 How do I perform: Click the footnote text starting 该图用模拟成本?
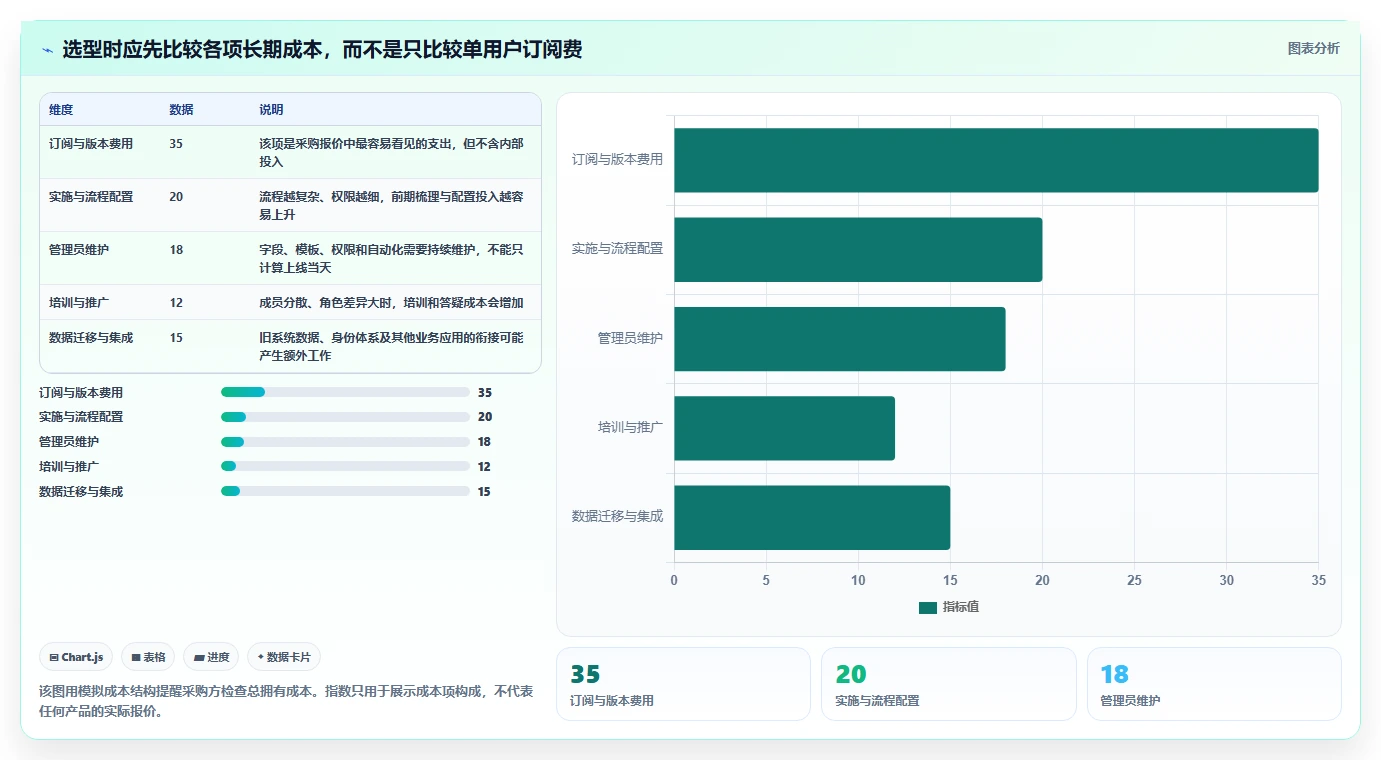[x=286, y=702]
